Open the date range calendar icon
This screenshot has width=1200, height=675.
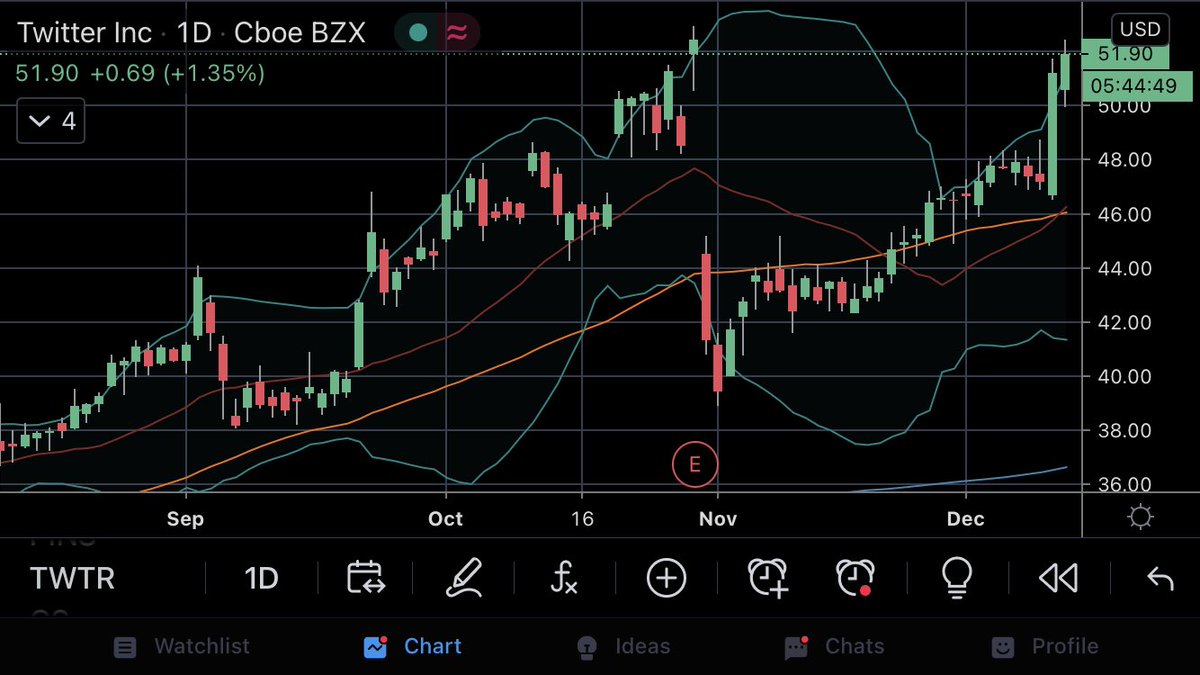click(x=365, y=577)
